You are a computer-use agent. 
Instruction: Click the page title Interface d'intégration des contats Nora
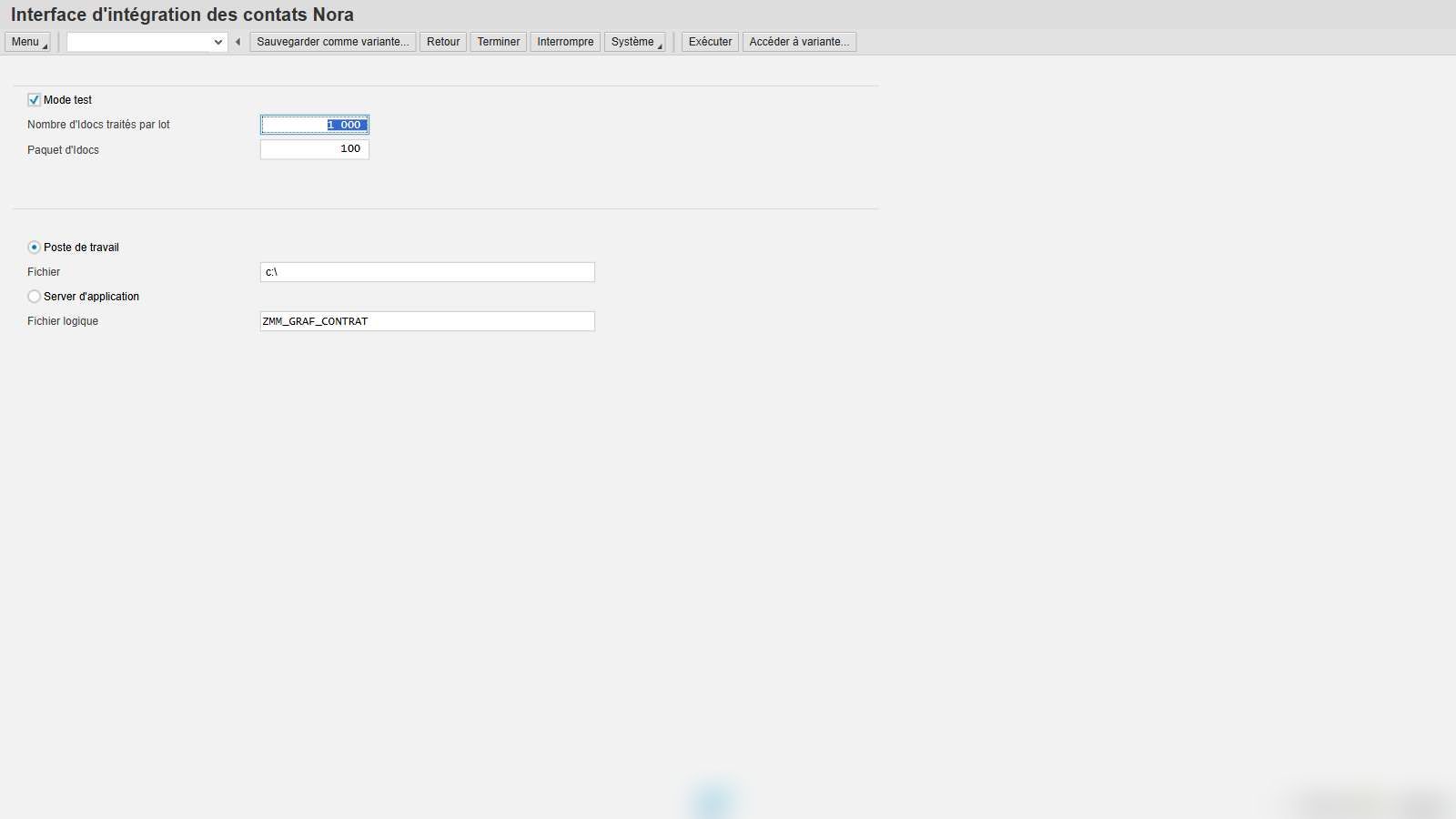[x=182, y=15]
